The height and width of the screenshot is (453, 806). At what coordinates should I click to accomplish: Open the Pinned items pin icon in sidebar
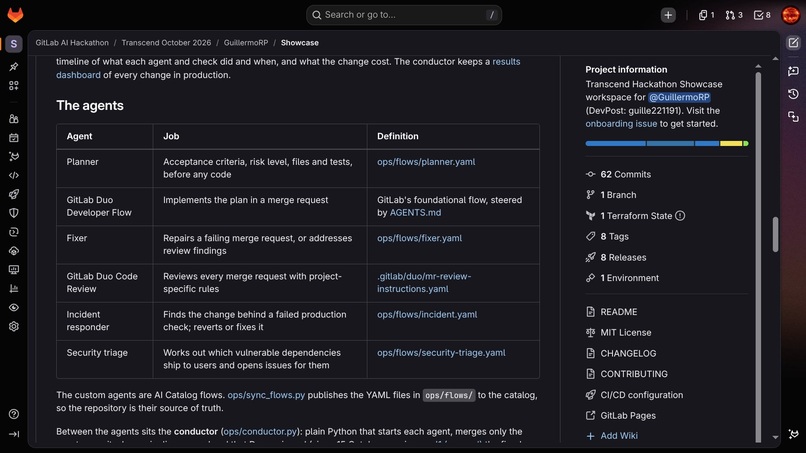(14, 66)
